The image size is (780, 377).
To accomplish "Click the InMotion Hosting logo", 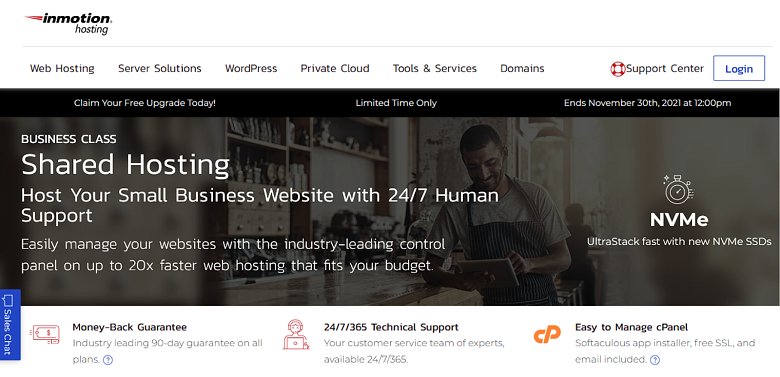I will point(68,24).
